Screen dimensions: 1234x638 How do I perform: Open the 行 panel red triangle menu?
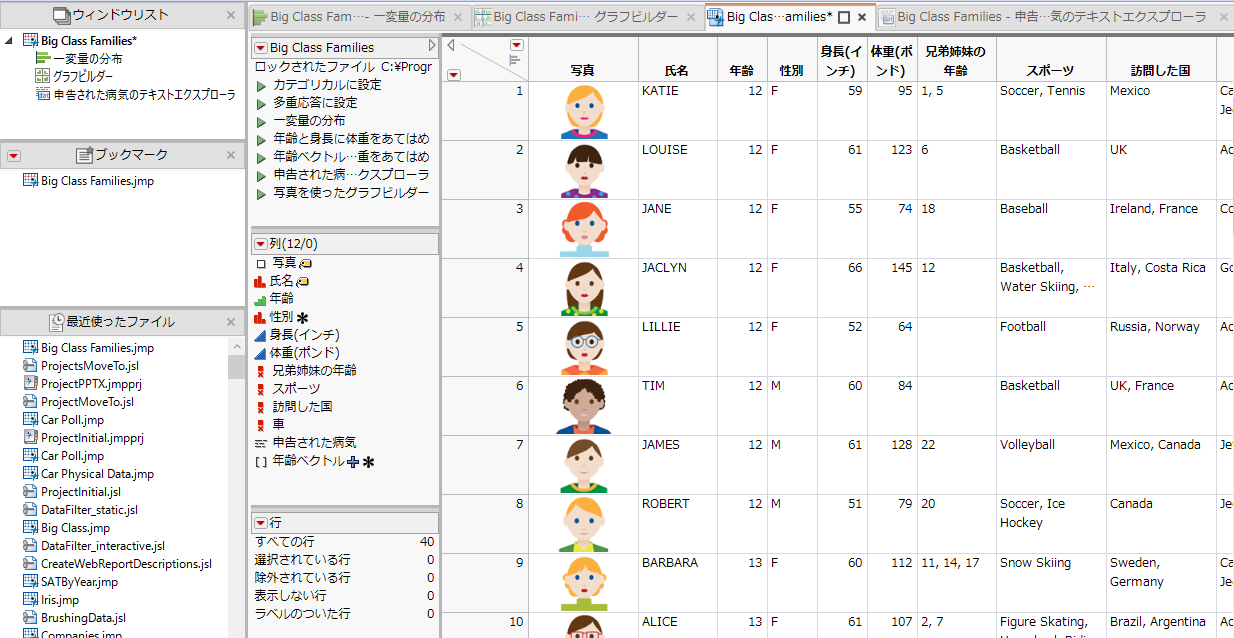[x=260, y=523]
